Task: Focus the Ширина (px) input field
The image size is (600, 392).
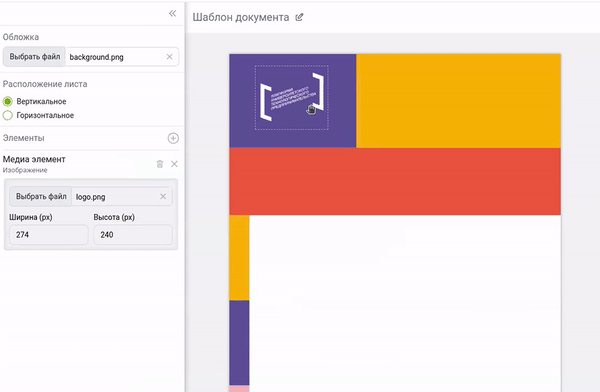Action: [49, 235]
